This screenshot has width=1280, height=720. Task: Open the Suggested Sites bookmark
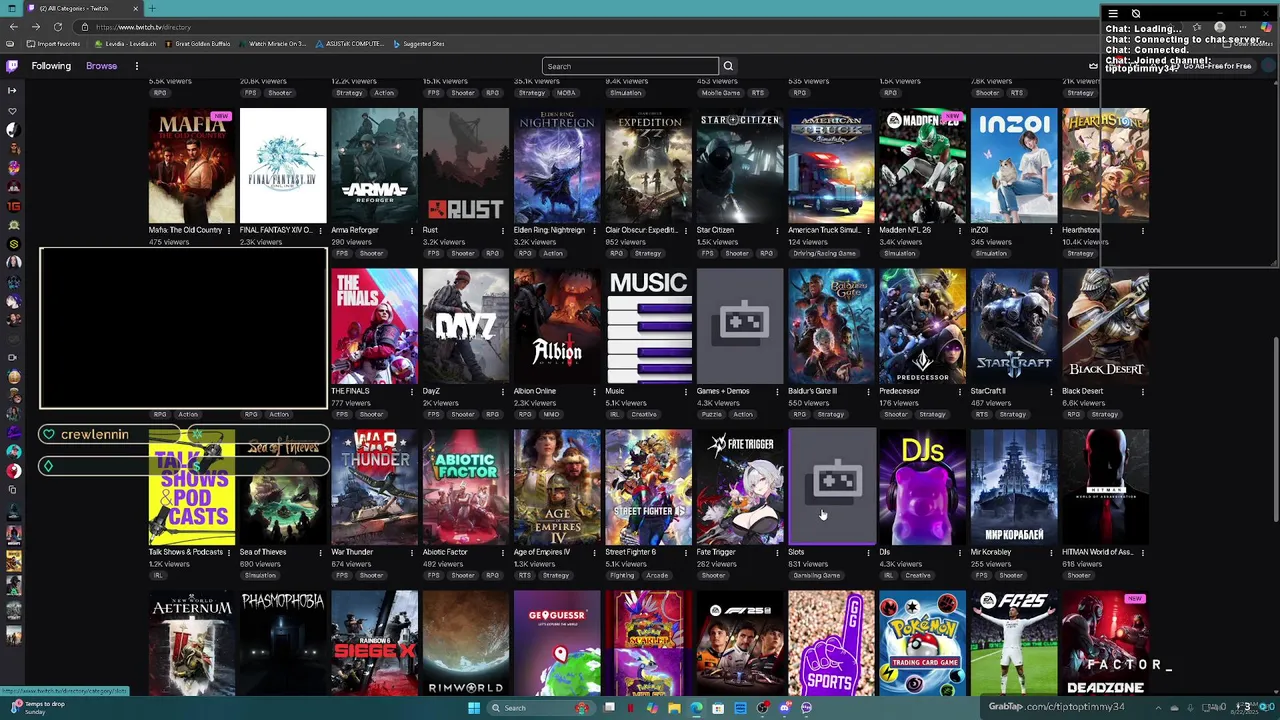419,44
